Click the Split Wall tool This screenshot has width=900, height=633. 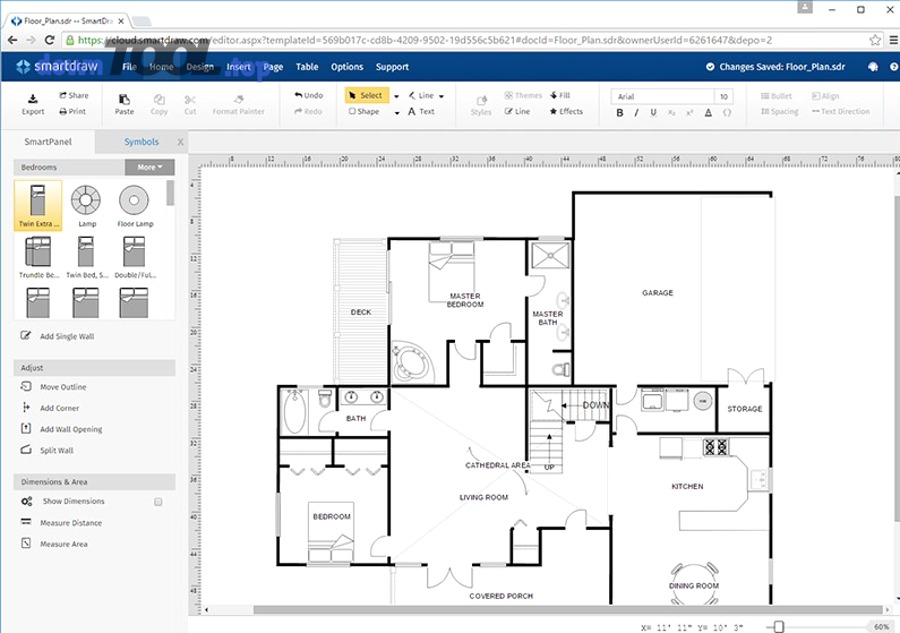point(56,451)
